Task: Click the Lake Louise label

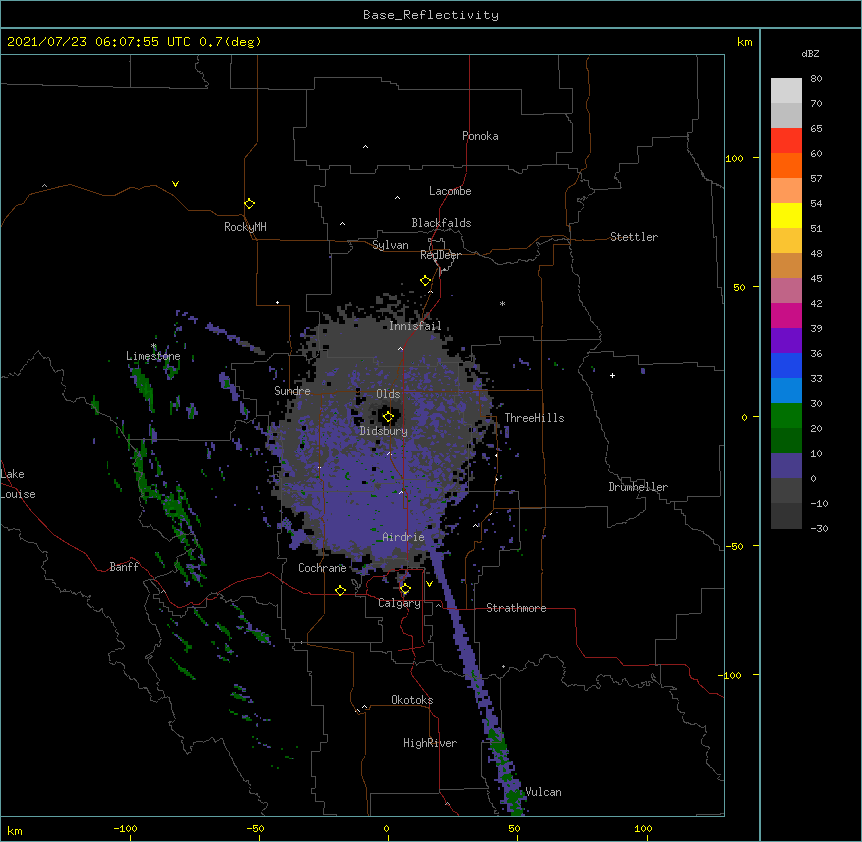Action: coord(18,484)
